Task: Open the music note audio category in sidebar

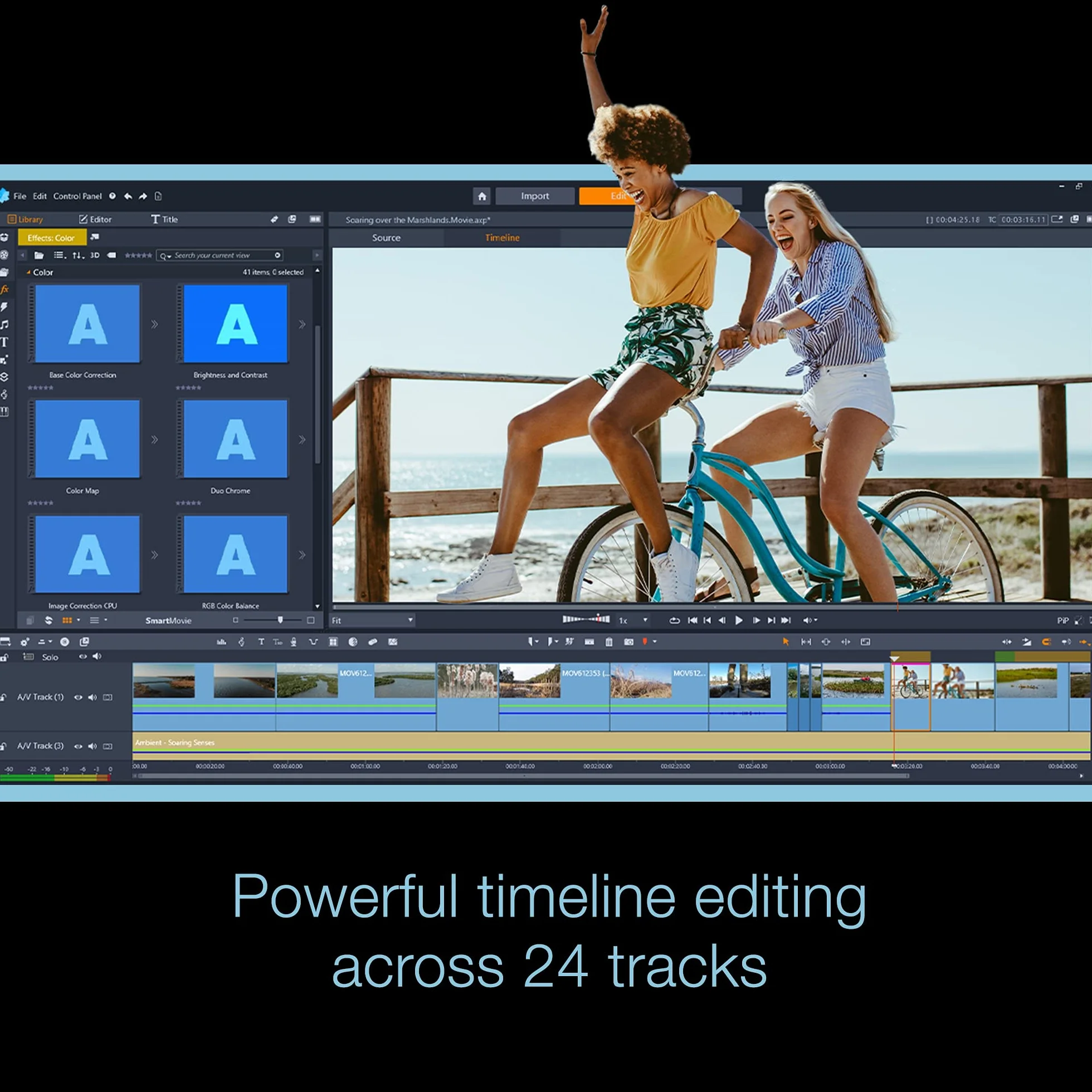Action: click(4, 324)
